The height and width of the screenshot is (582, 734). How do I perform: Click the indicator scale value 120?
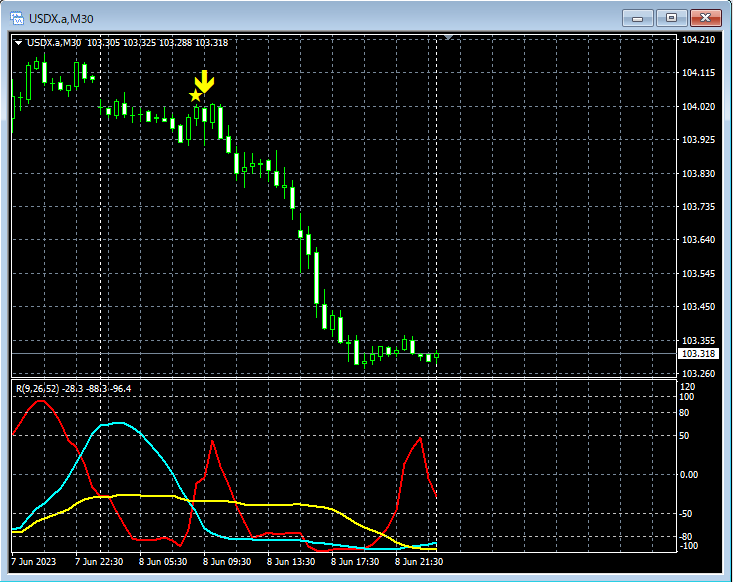pos(687,387)
